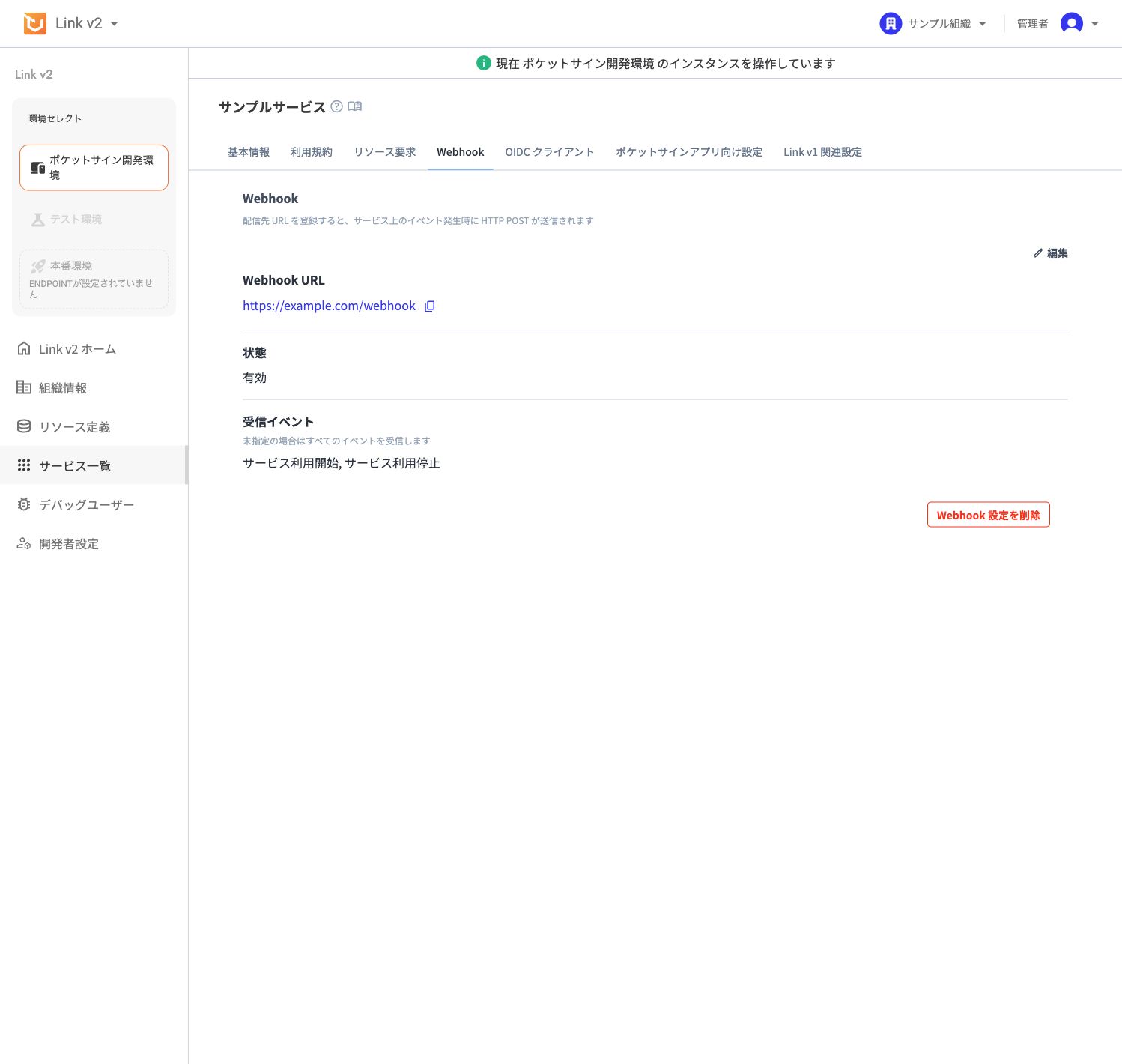Open the user account dropdown arrow
The width and height of the screenshot is (1122, 1064).
pyautogui.click(x=1095, y=24)
